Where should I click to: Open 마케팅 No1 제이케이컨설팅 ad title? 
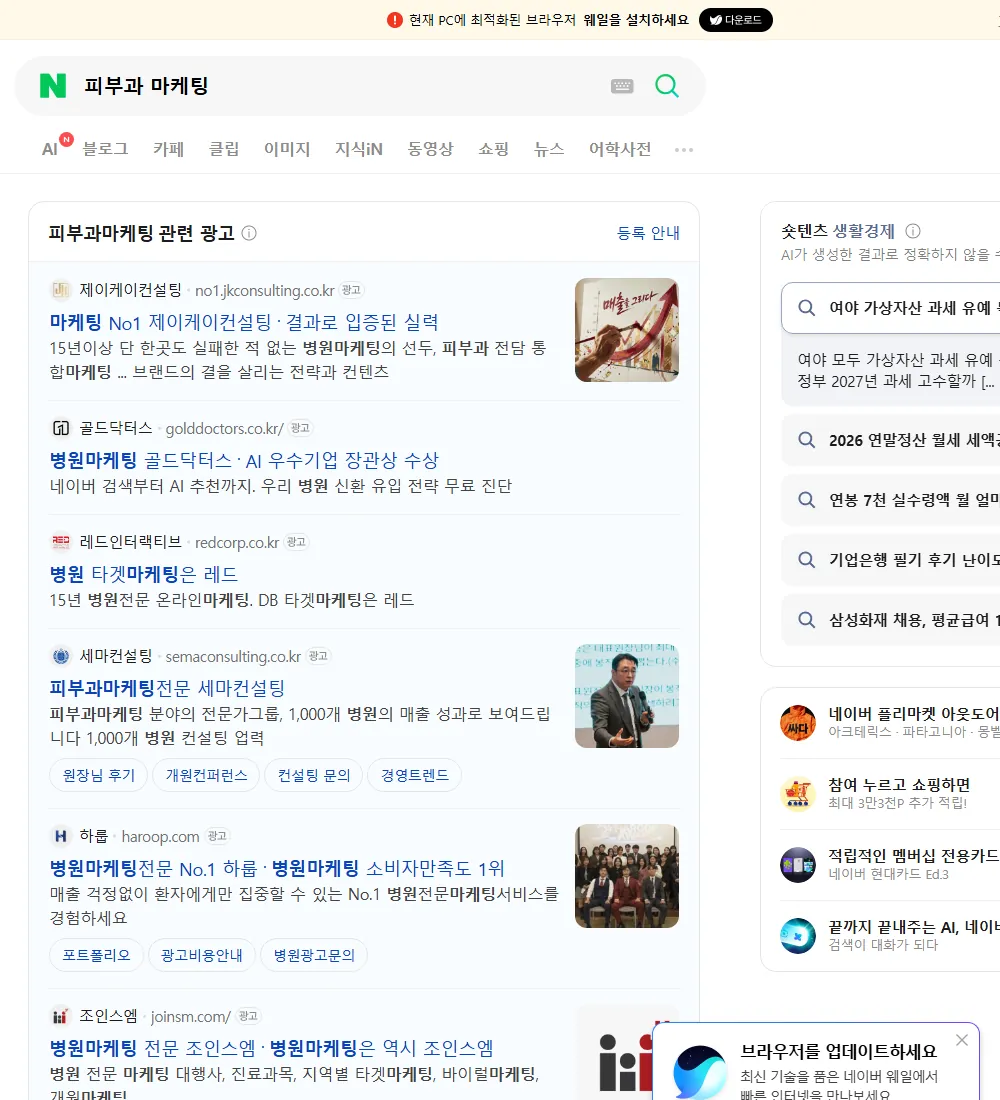pos(244,322)
